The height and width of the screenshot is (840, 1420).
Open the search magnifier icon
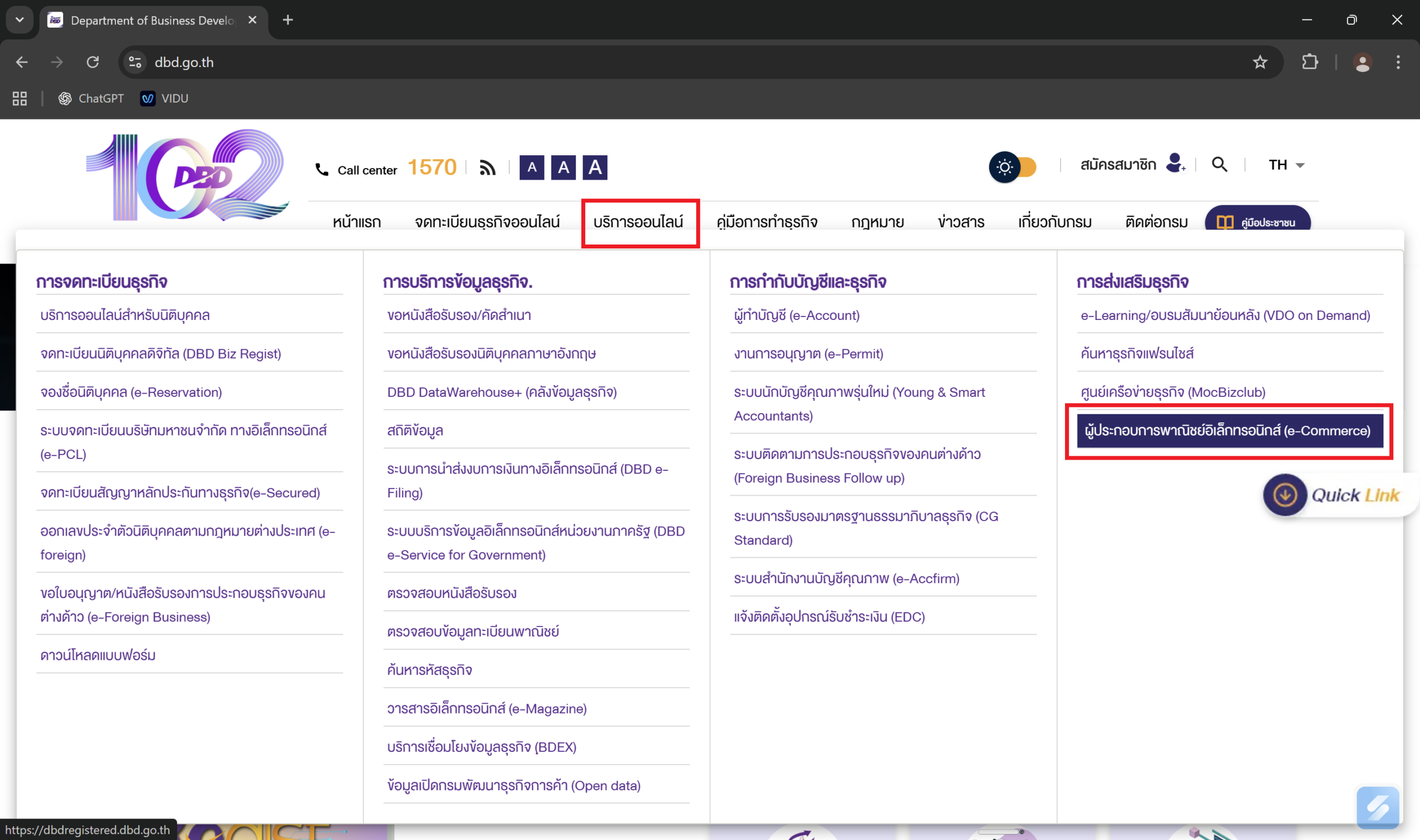point(1219,165)
